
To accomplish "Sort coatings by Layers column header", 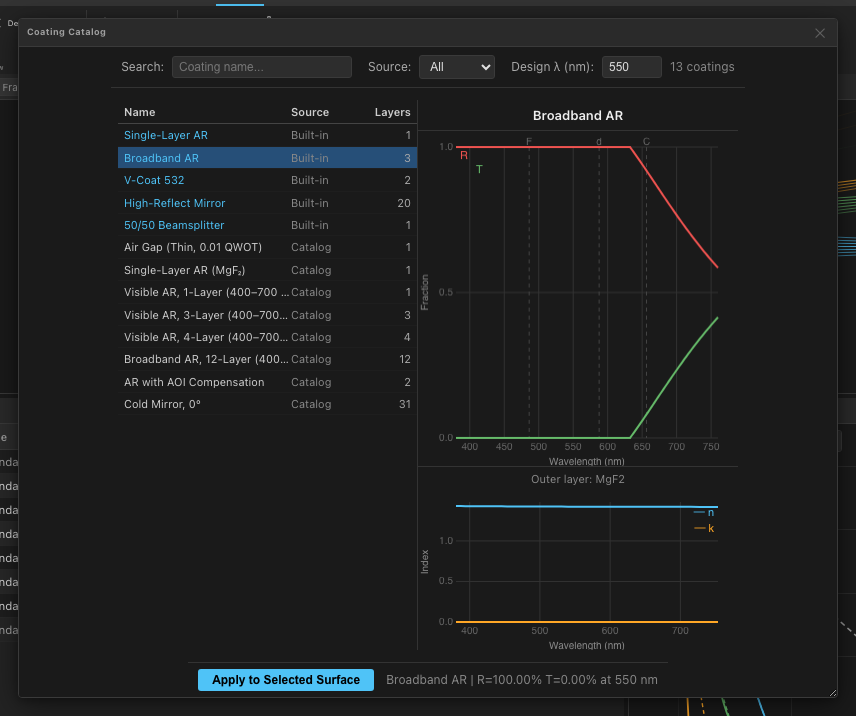I will coord(392,112).
